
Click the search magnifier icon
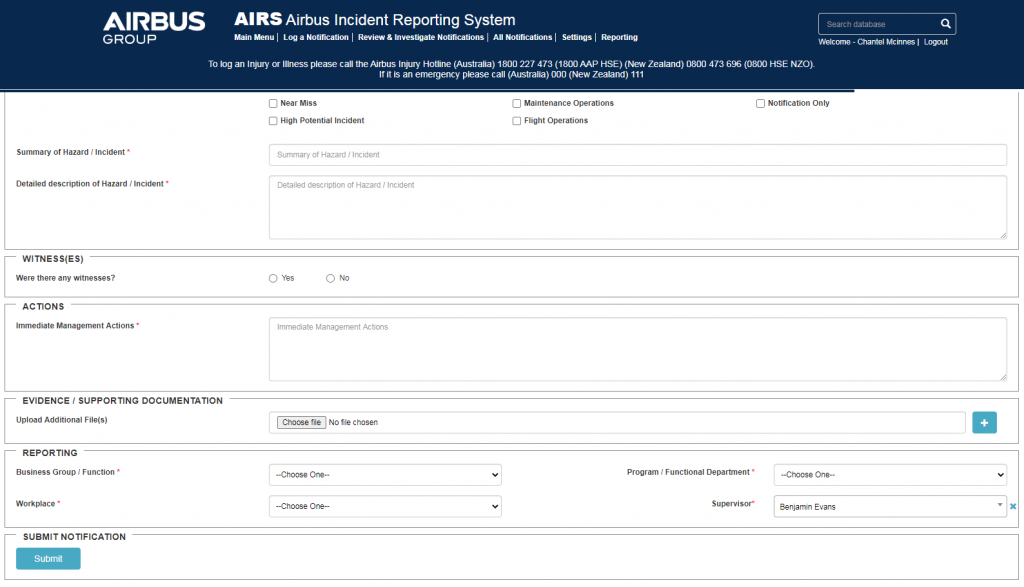945,24
